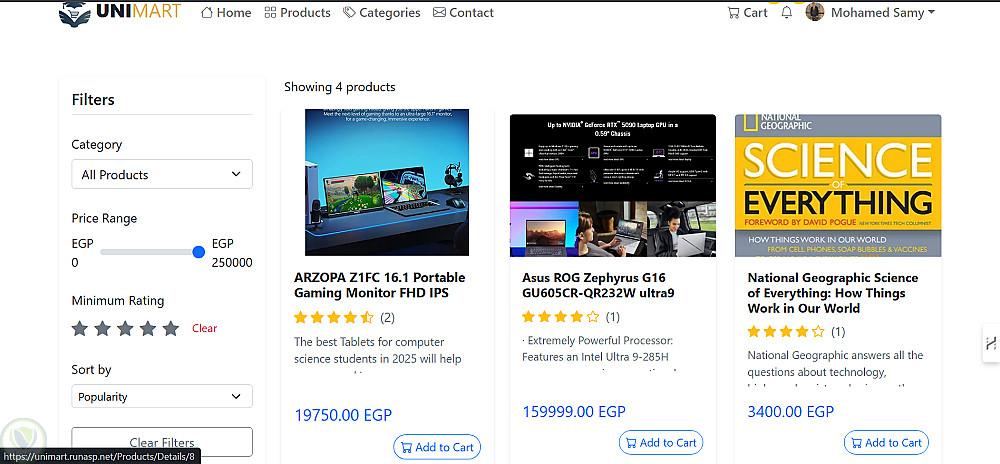1000x464 pixels.
Task: Go to the Home page
Action: click(226, 13)
